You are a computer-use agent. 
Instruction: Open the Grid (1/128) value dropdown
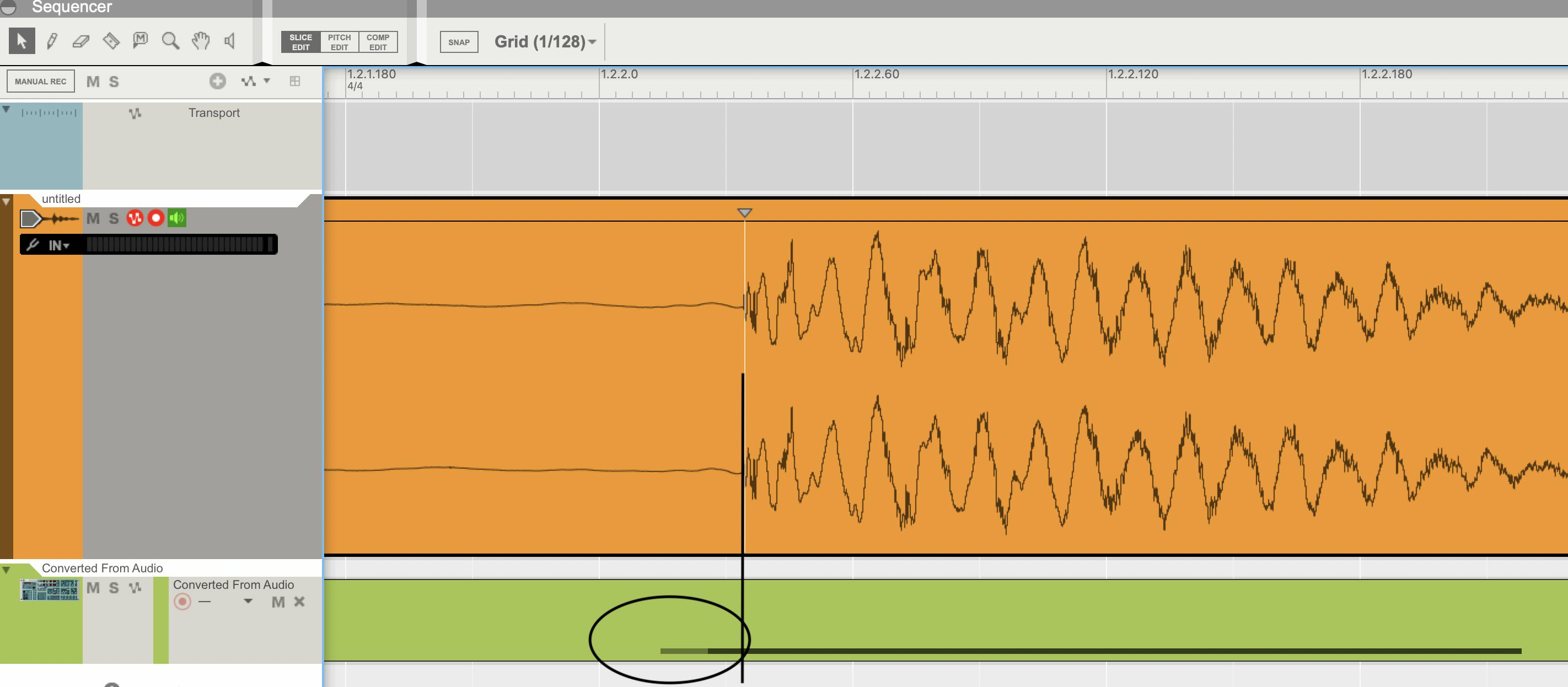545,42
